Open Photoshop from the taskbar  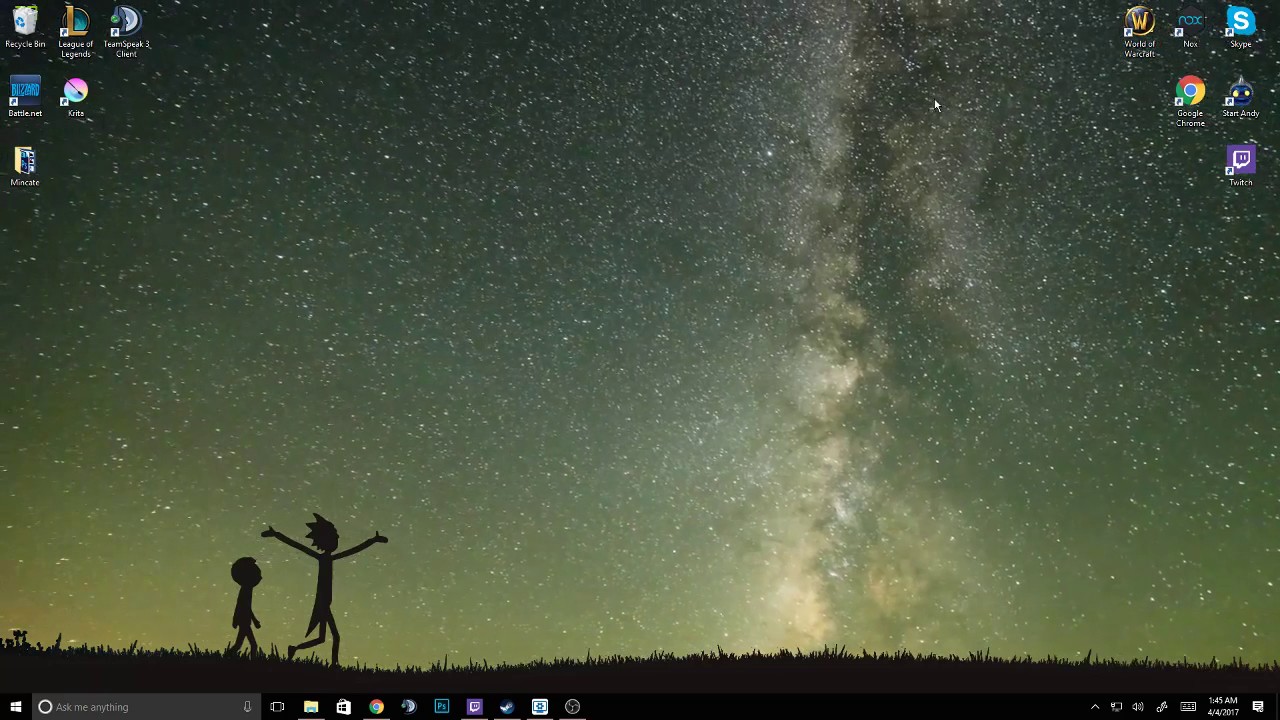tap(442, 707)
